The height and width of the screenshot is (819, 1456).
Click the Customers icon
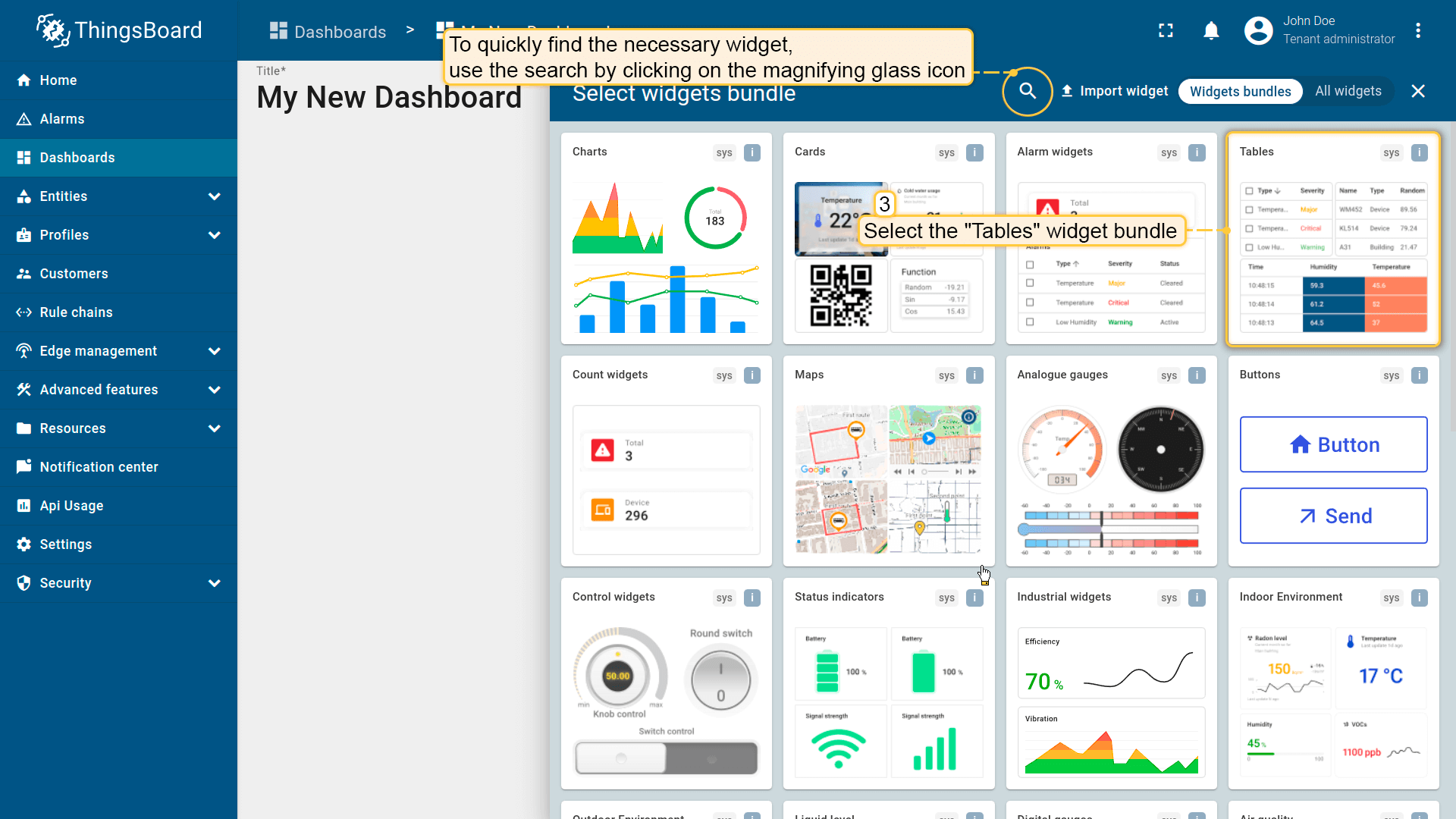(24, 274)
